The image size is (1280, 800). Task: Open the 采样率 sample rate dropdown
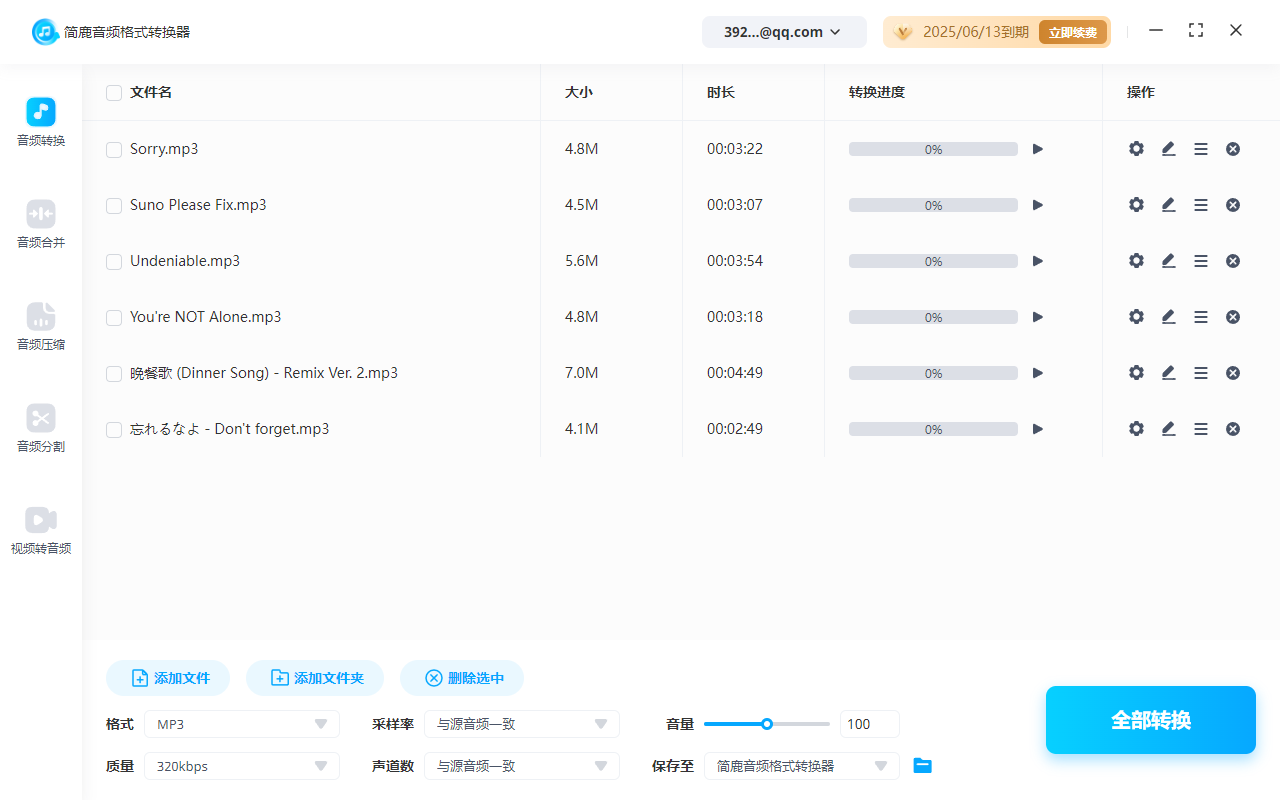coord(521,723)
